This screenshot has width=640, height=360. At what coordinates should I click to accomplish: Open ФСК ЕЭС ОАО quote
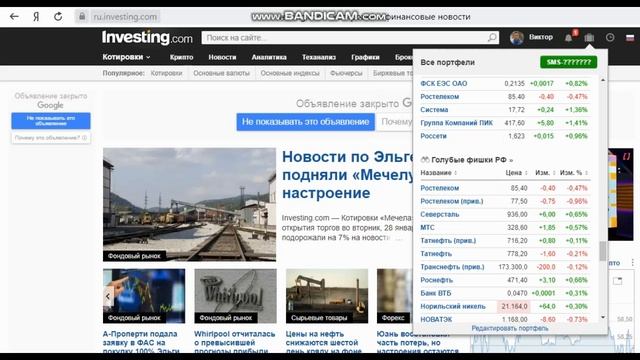[x=444, y=83]
